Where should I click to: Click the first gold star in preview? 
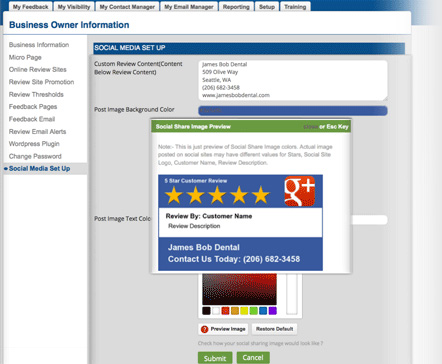pyautogui.click(x=174, y=195)
